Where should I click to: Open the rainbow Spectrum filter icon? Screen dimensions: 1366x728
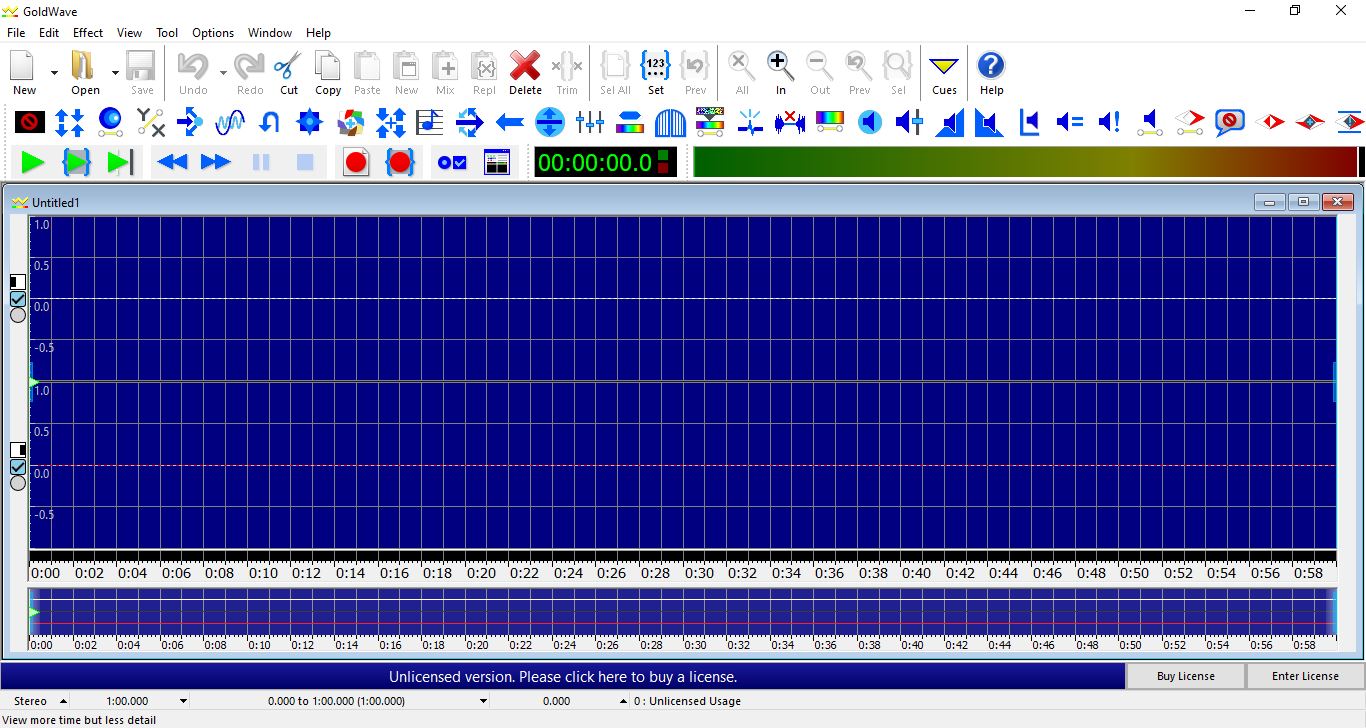click(830, 123)
